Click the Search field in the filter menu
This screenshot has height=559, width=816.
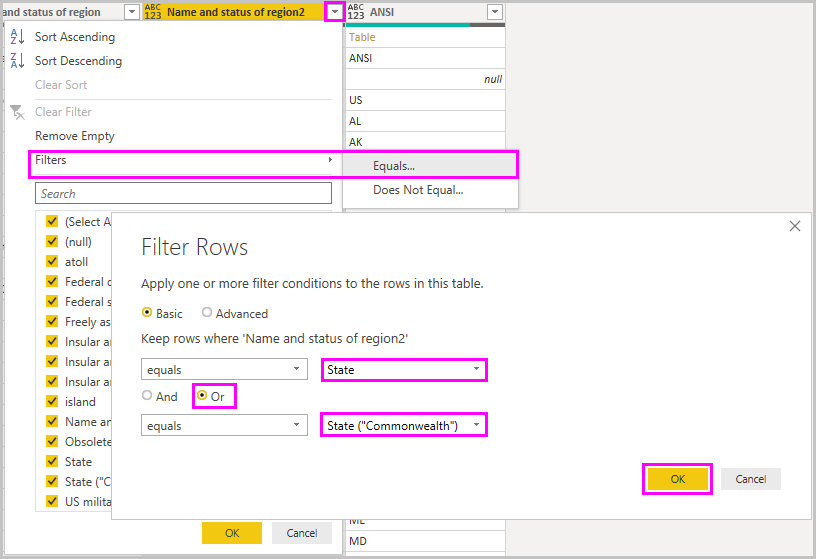point(183,193)
